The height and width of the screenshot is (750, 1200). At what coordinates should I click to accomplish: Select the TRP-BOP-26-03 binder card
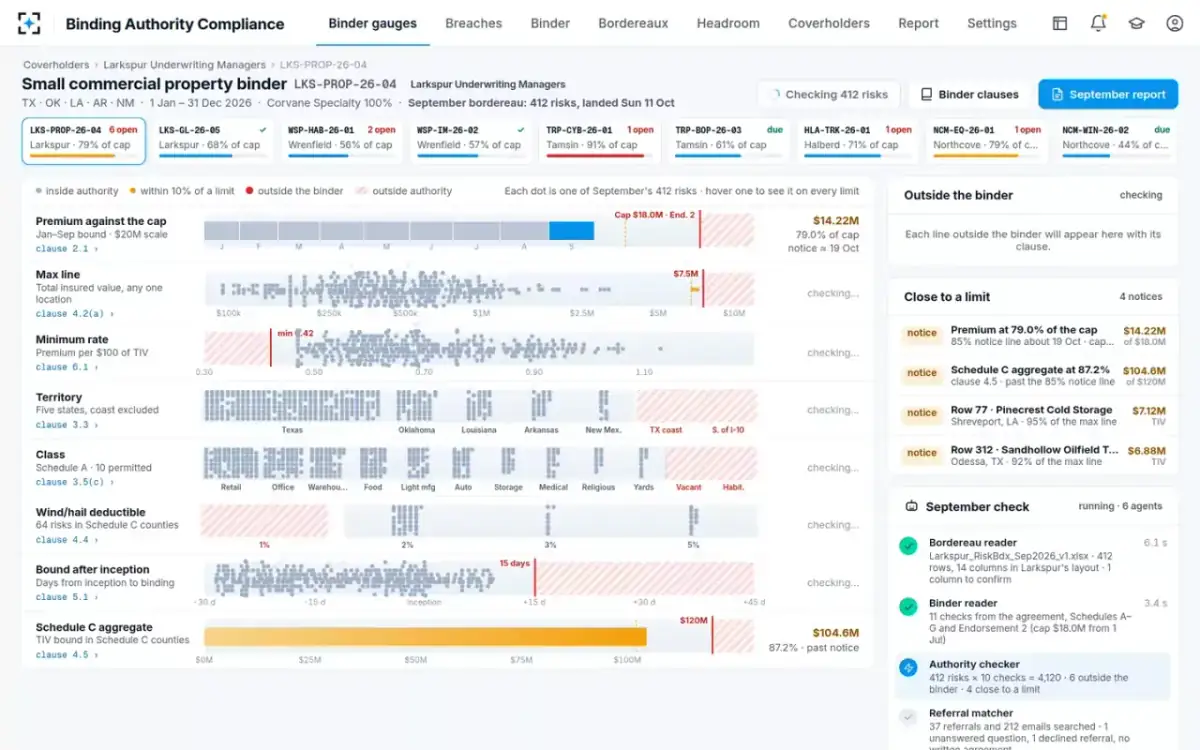(x=729, y=140)
